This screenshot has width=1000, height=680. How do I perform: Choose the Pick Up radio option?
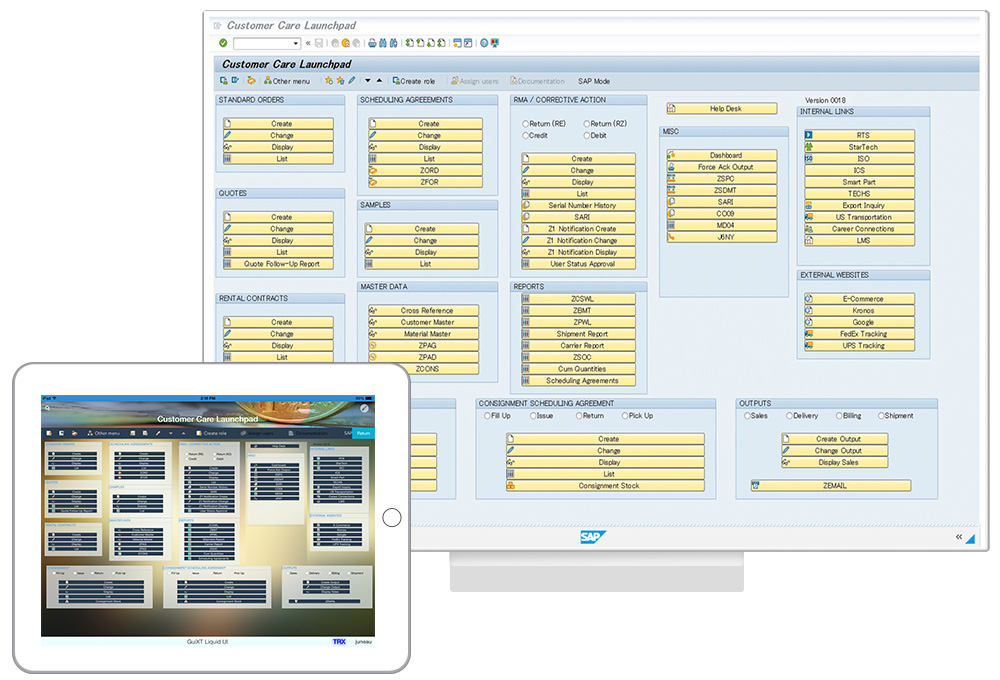point(622,416)
